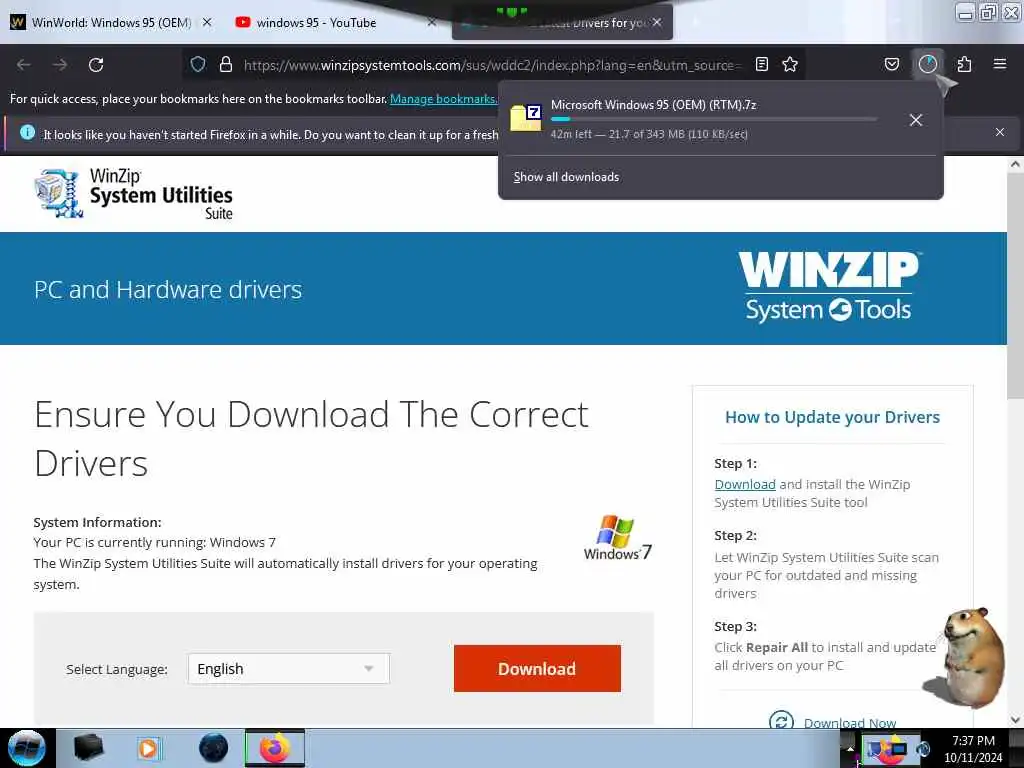Viewport: 1024px width, 768px height.
Task: Click the info icon in notification bar
Action: (x=27, y=133)
